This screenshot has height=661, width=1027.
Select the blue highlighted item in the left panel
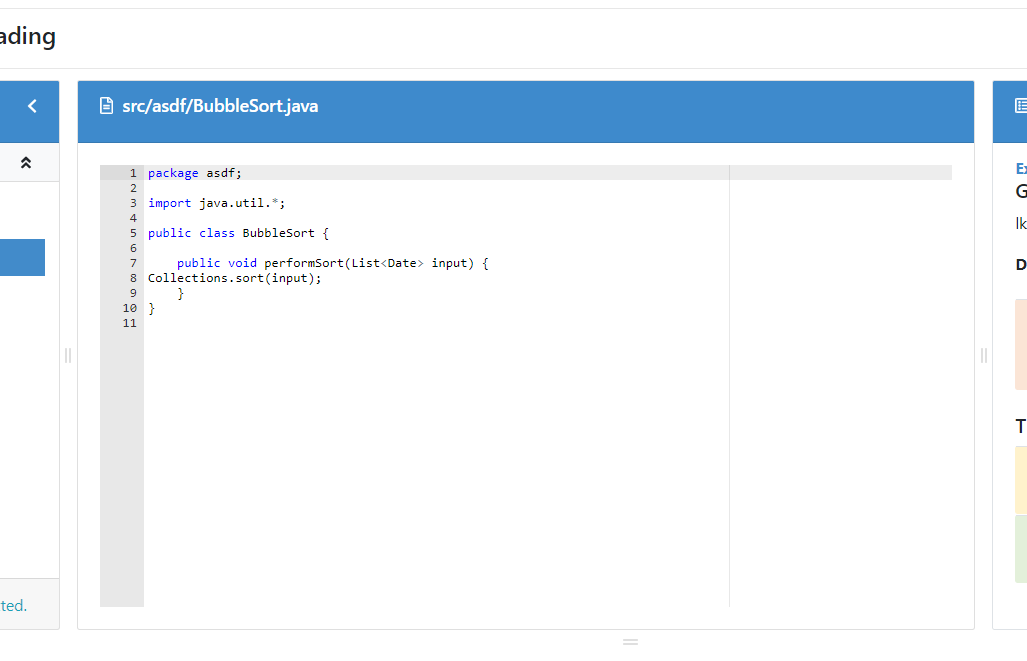coord(22,257)
